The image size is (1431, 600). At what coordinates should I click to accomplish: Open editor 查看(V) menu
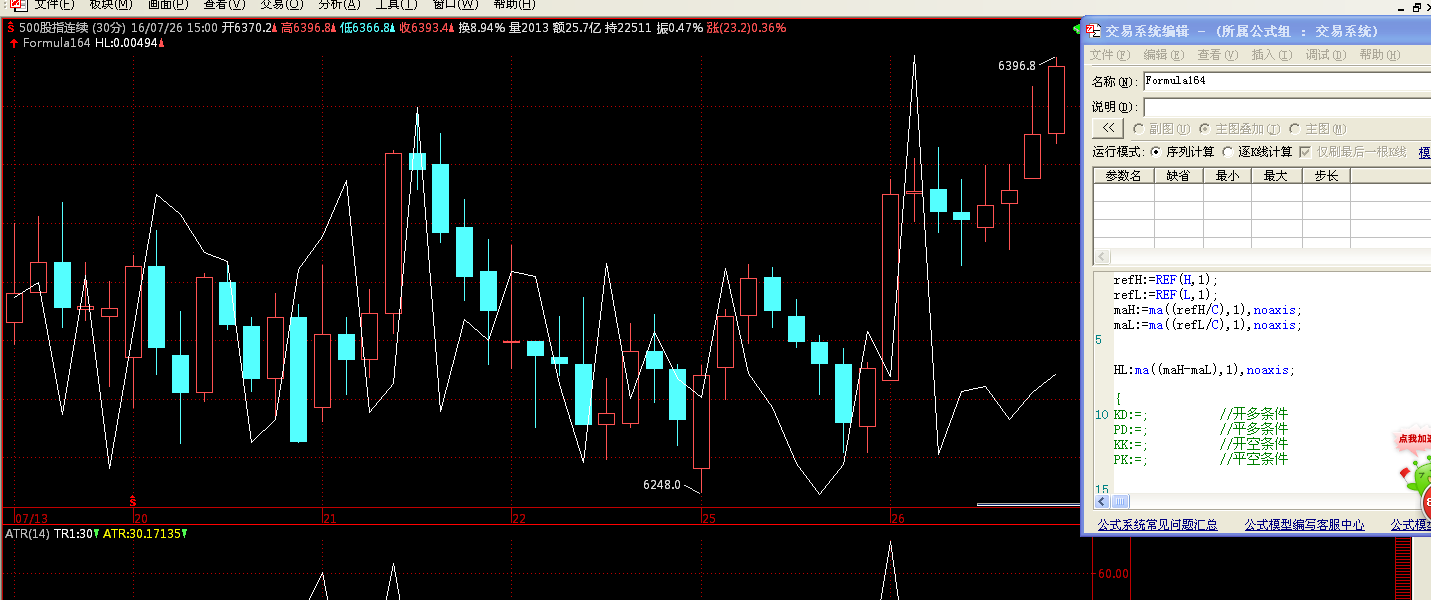pyautogui.click(x=1218, y=55)
